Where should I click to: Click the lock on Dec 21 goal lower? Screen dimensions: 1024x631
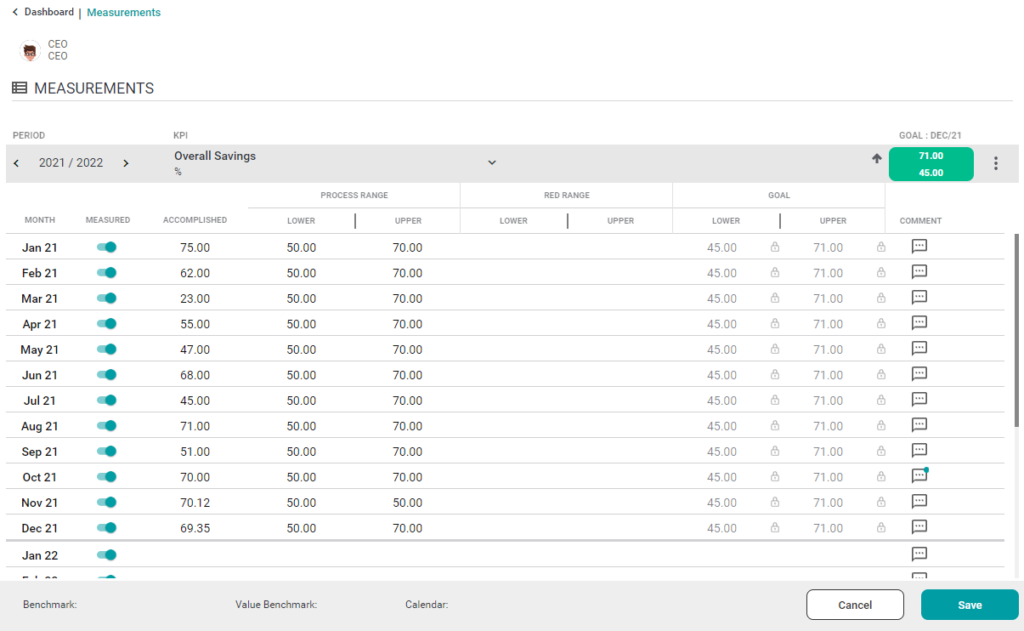775,527
